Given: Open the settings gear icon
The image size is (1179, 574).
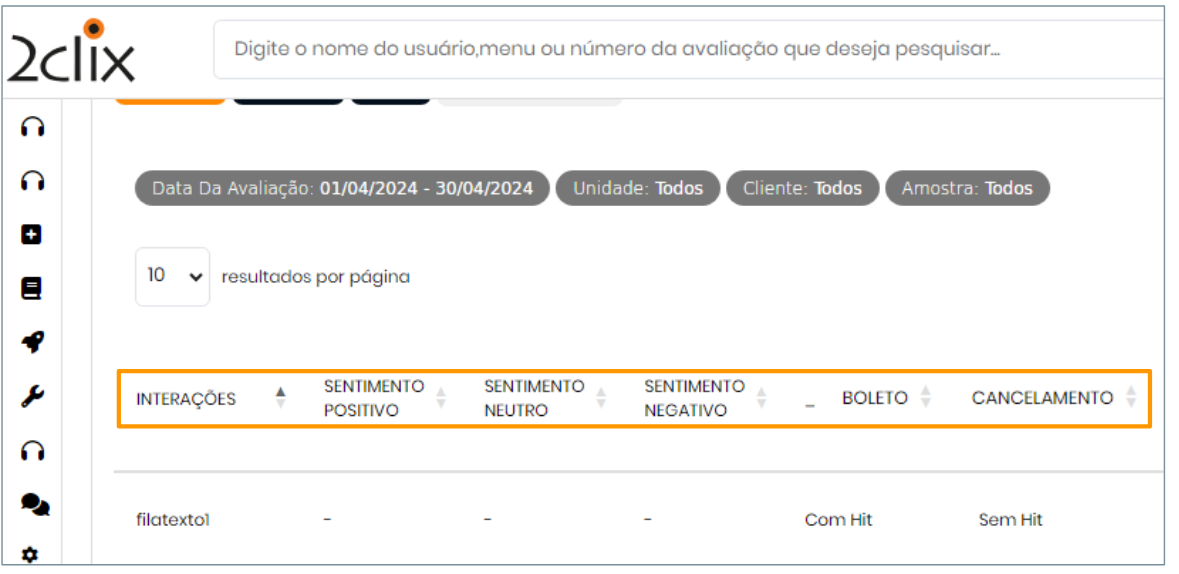Looking at the screenshot, I should 31,554.
